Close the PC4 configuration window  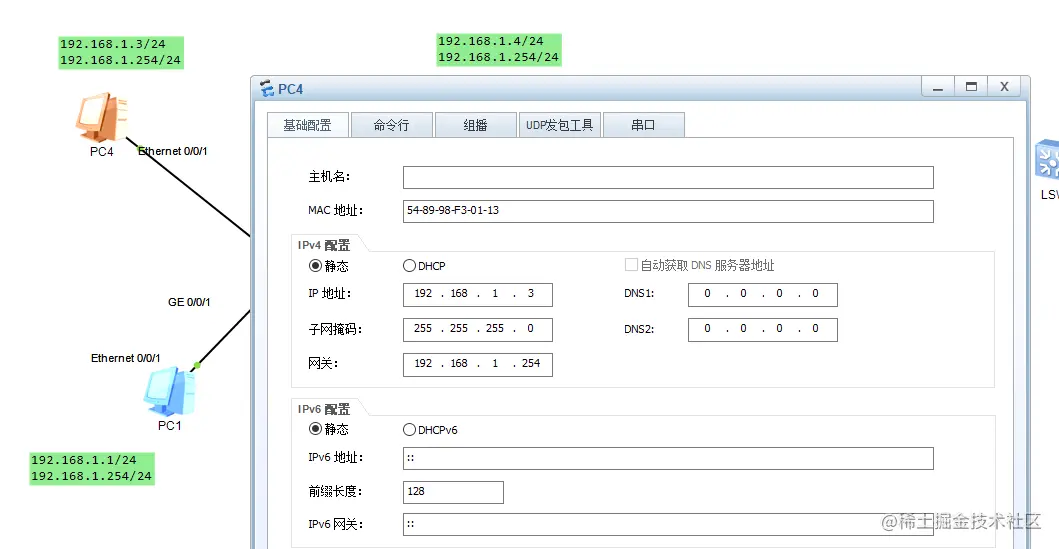click(x=1004, y=87)
